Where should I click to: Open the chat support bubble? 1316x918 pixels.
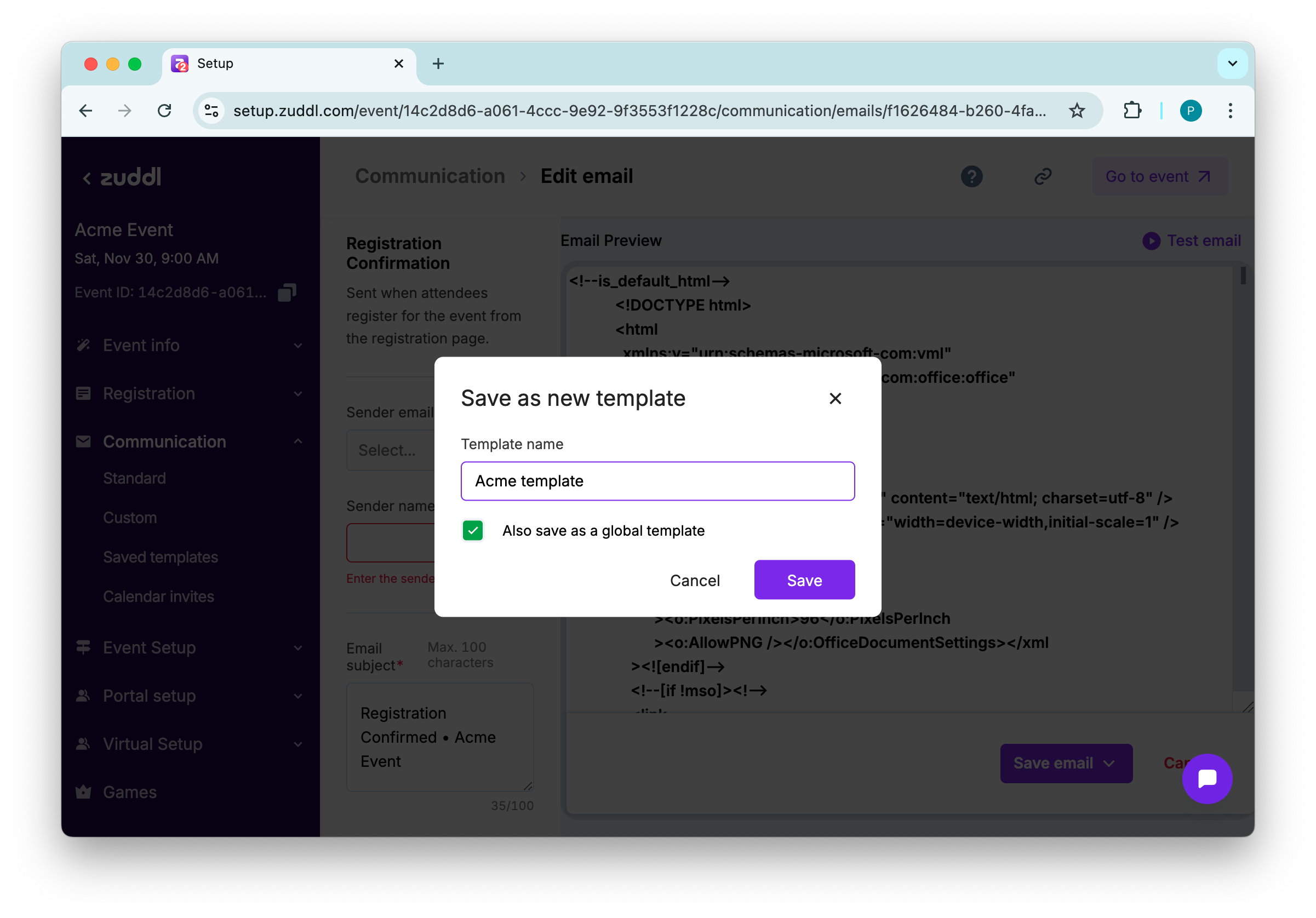coord(1206,778)
